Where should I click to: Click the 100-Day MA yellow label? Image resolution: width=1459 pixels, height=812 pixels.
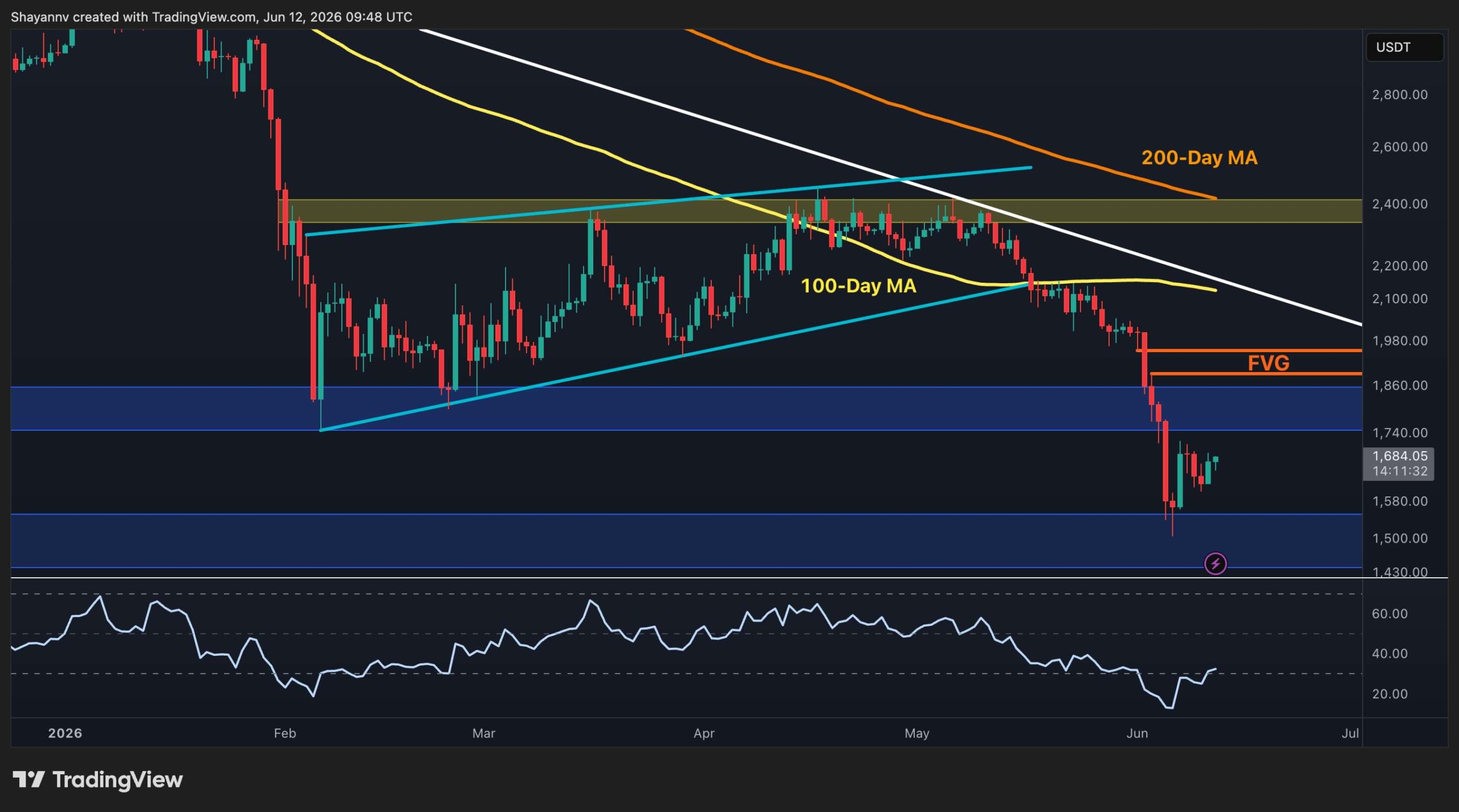coord(858,285)
